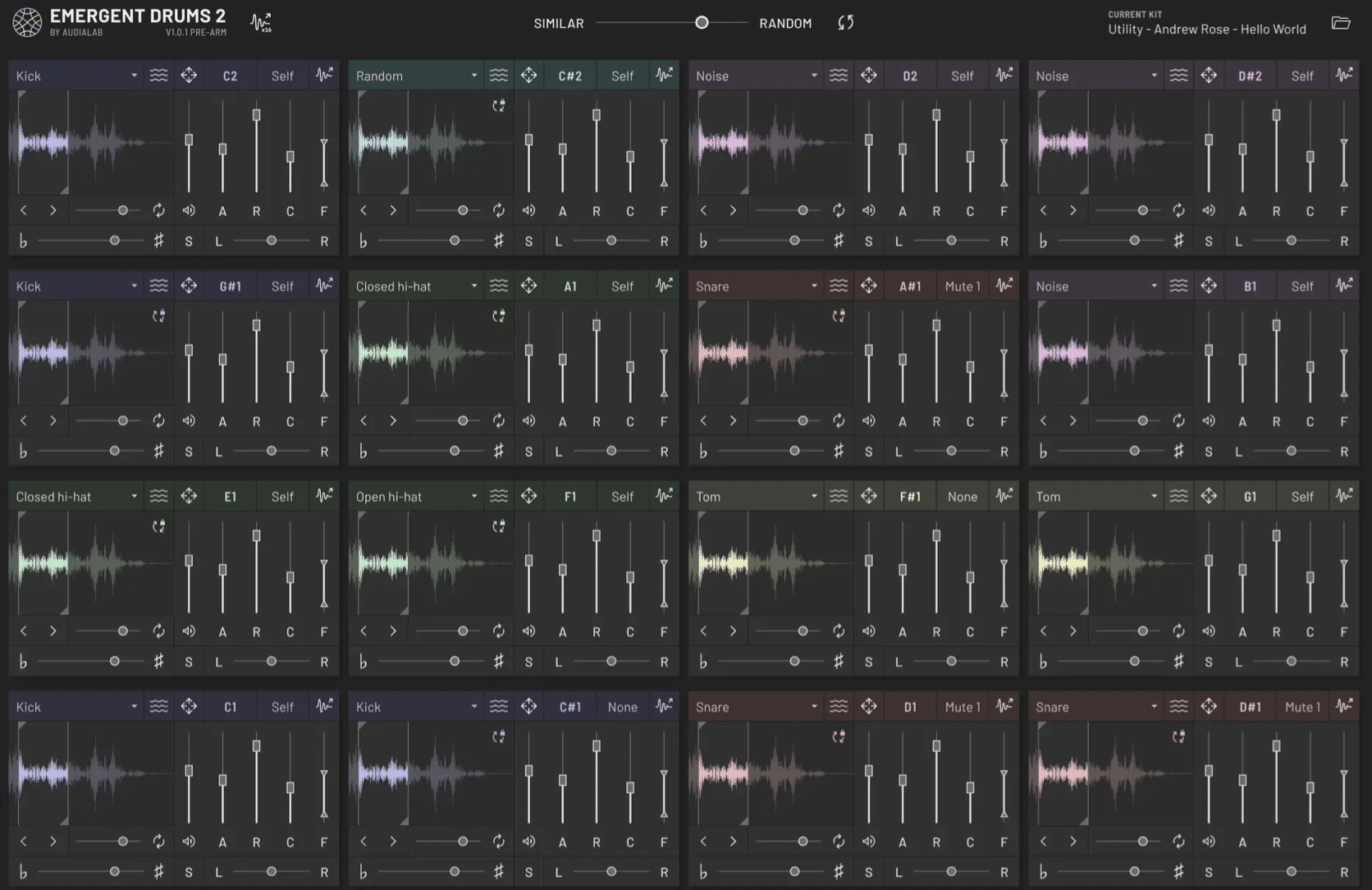Toggle solo S on the C1 Kick pad

(189, 872)
